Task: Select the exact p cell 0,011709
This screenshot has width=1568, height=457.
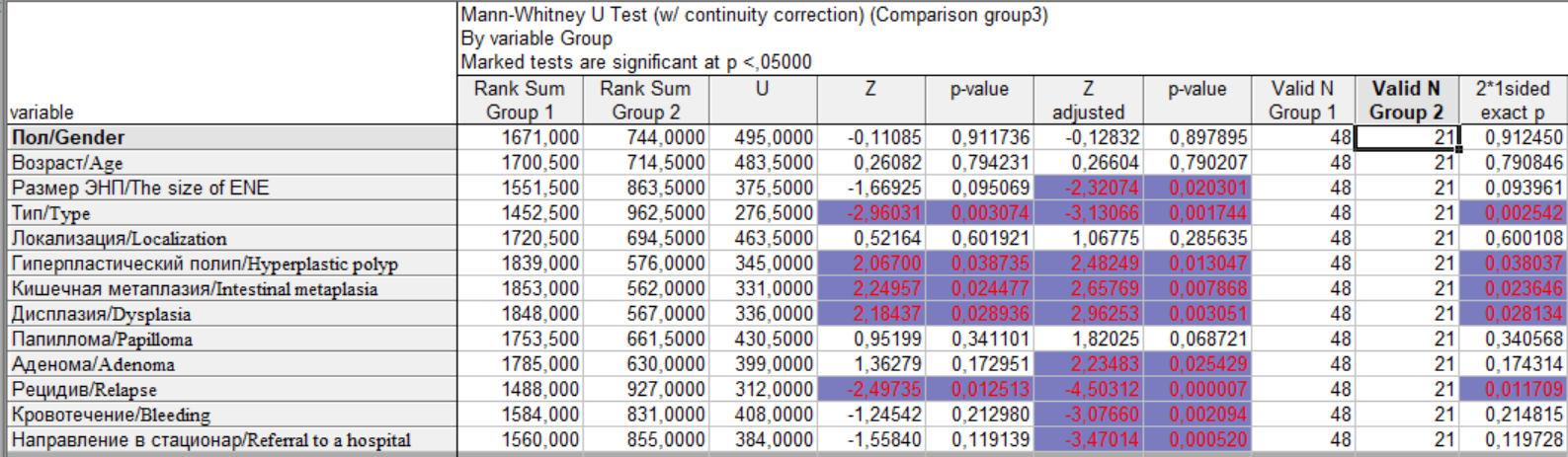Action: click(1512, 389)
